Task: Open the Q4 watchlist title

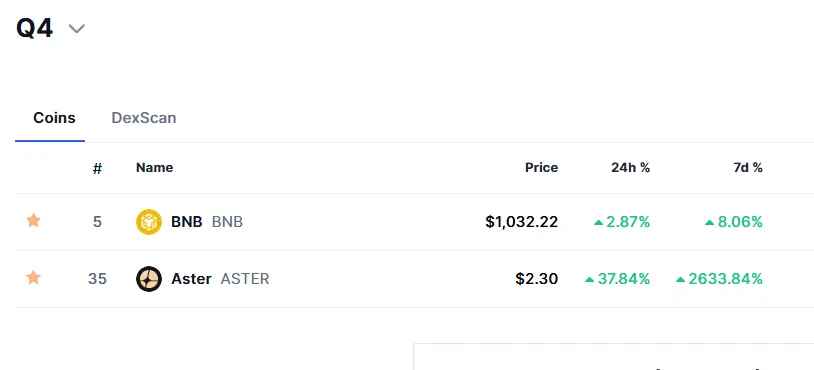Action: 34,28
